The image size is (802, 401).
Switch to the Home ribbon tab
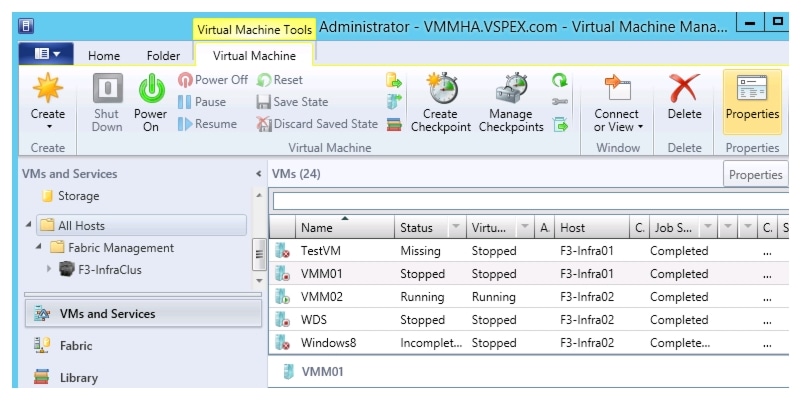(x=104, y=56)
